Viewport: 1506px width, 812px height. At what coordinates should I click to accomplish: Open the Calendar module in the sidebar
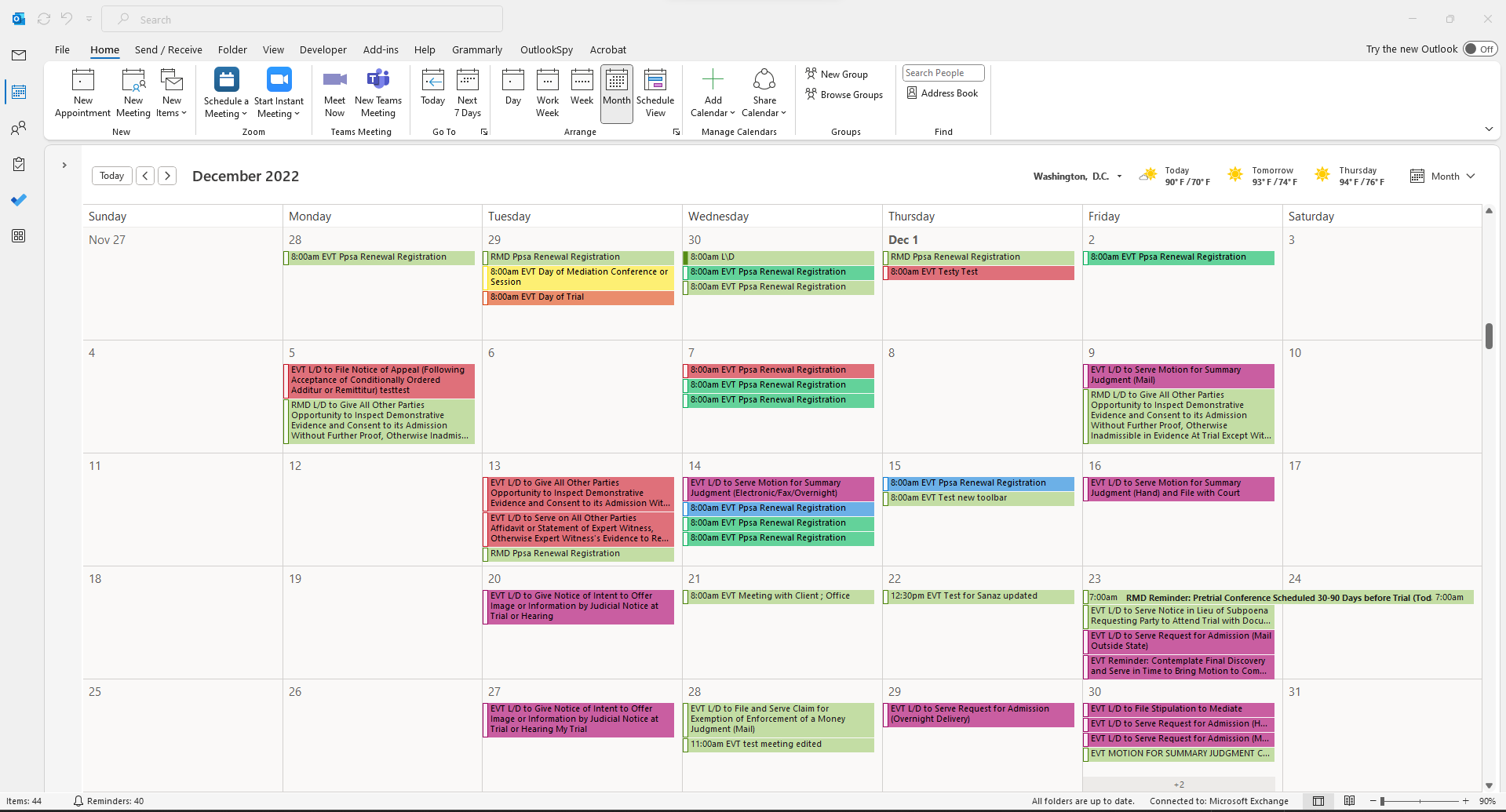tap(19, 92)
